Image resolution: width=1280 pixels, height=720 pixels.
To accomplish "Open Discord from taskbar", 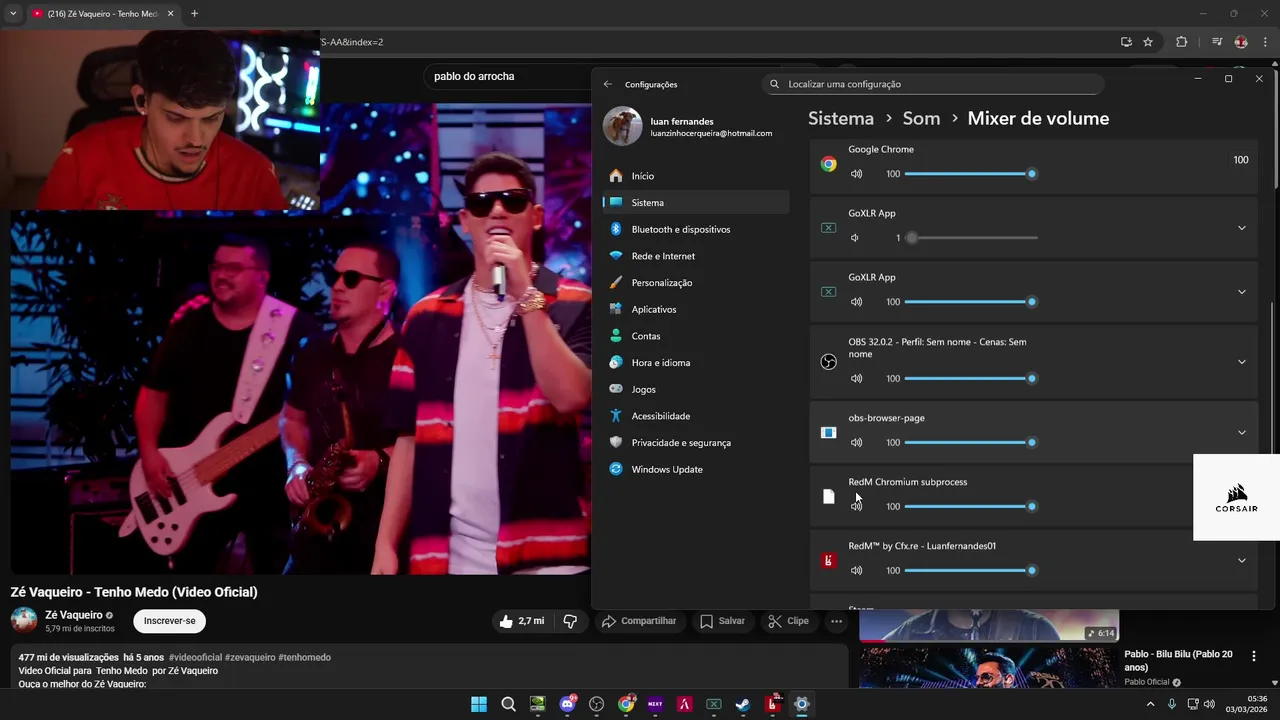I will [x=567, y=704].
